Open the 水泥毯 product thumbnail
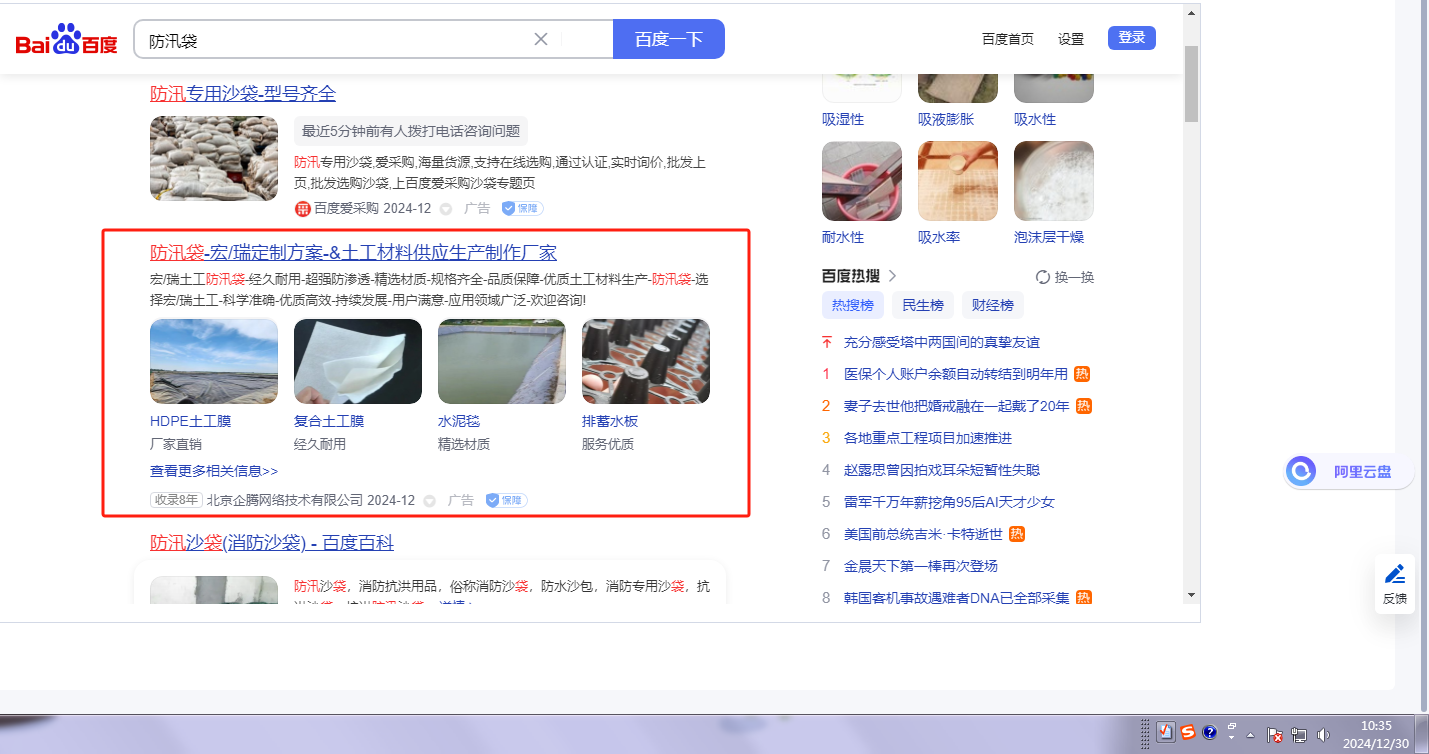The image size is (1429, 754). 502,361
